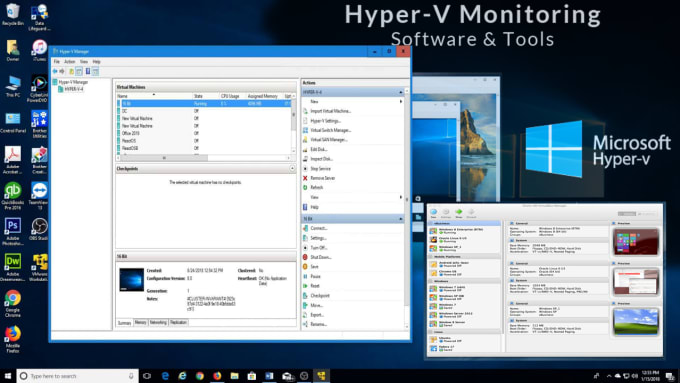Collapse the HYPER-V-4 actions section
Screen dimensions: 680x383
[x=401, y=92]
